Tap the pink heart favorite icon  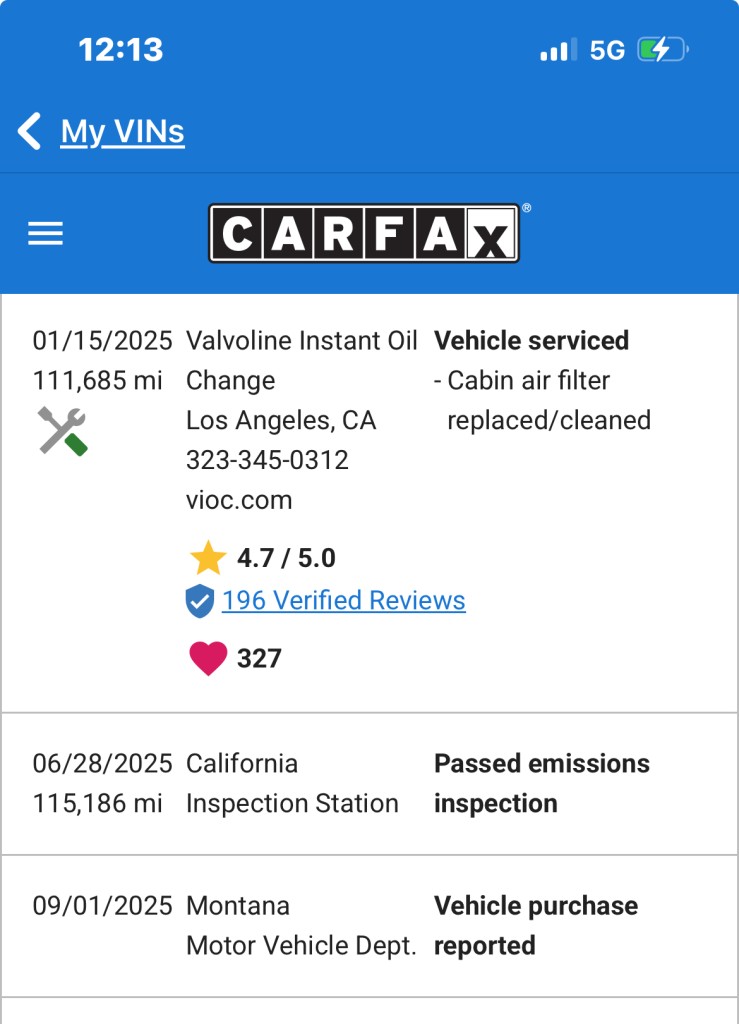click(208, 658)
